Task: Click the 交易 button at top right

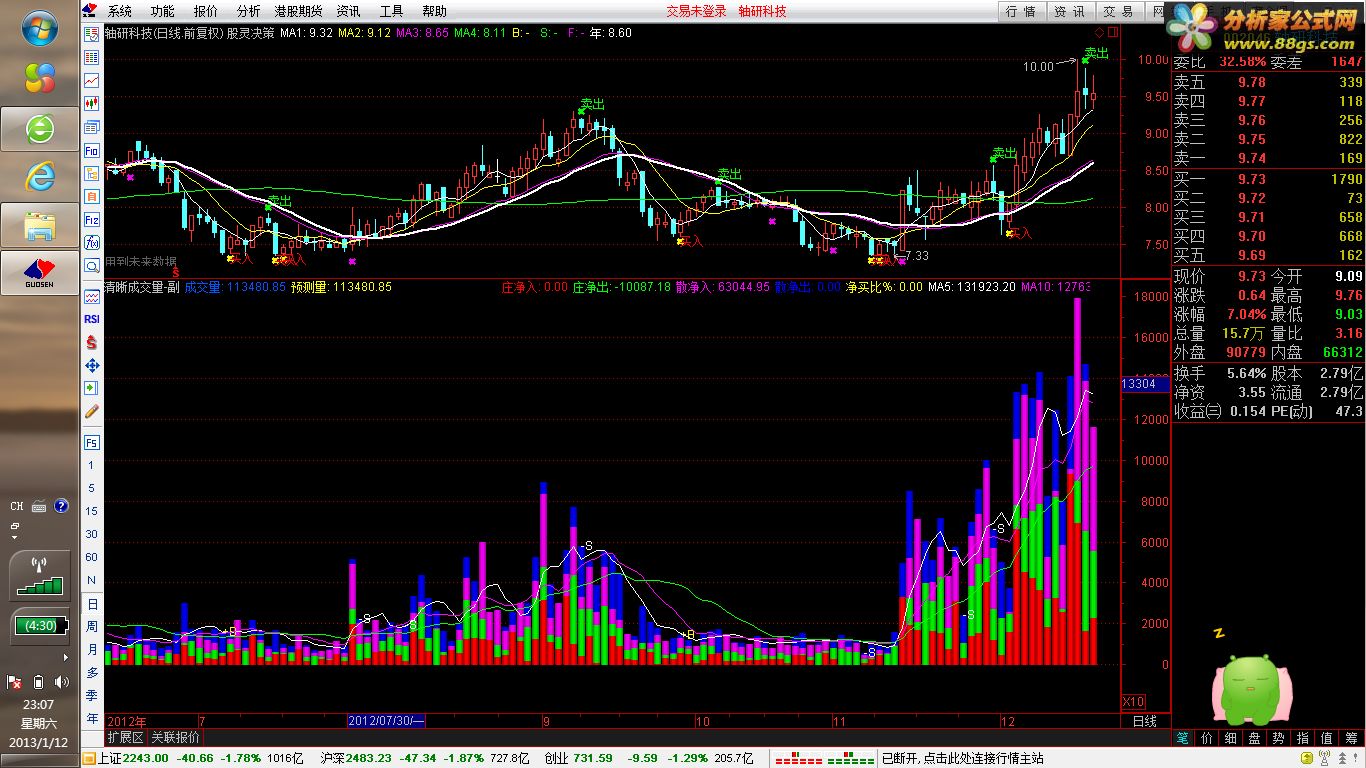Action: (x=1118, y=11)
